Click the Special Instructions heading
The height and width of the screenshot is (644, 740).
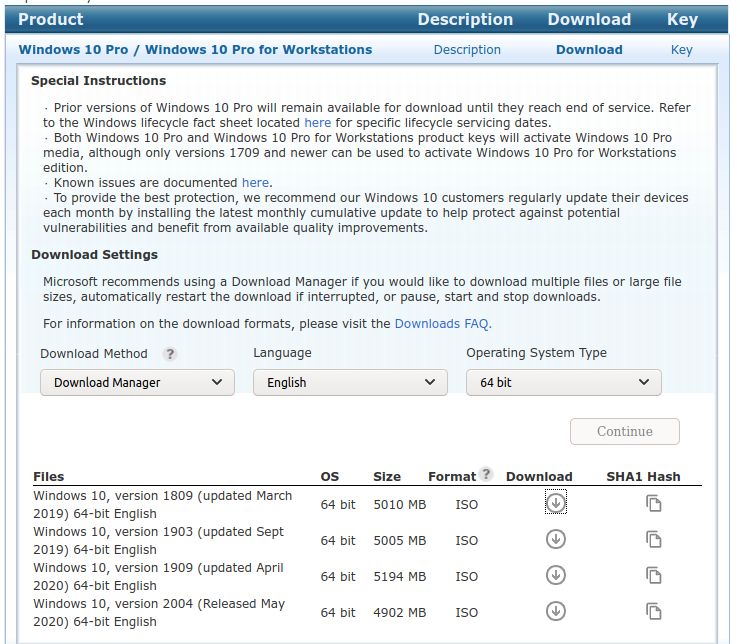[x=99, y=81]
